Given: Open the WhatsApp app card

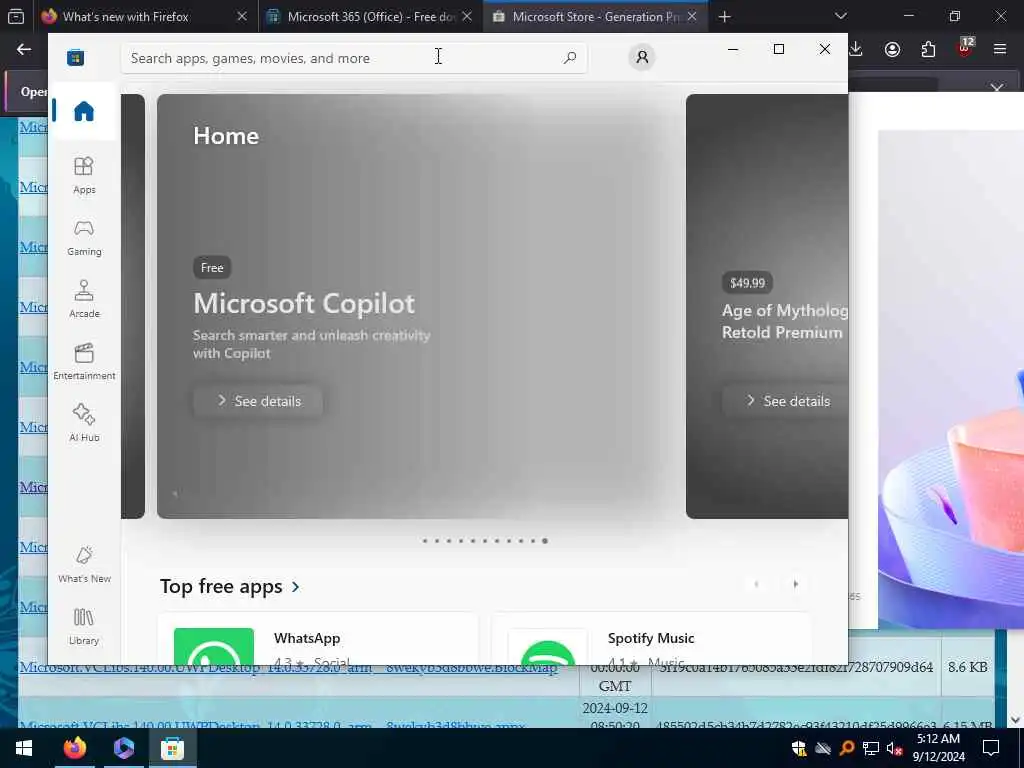Looking at the screenshot, I should pyautogui.click(x=317, y=639).
